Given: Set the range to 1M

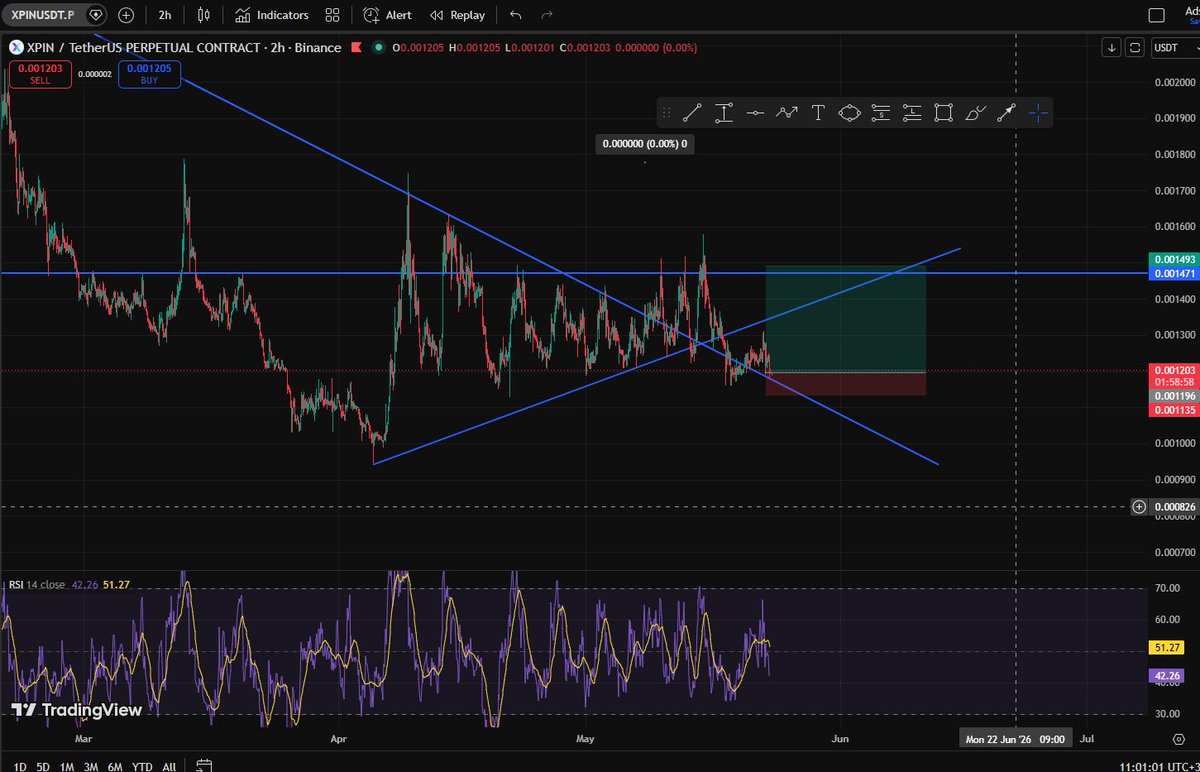Looking at the screenshot, I should pos(67,766).
